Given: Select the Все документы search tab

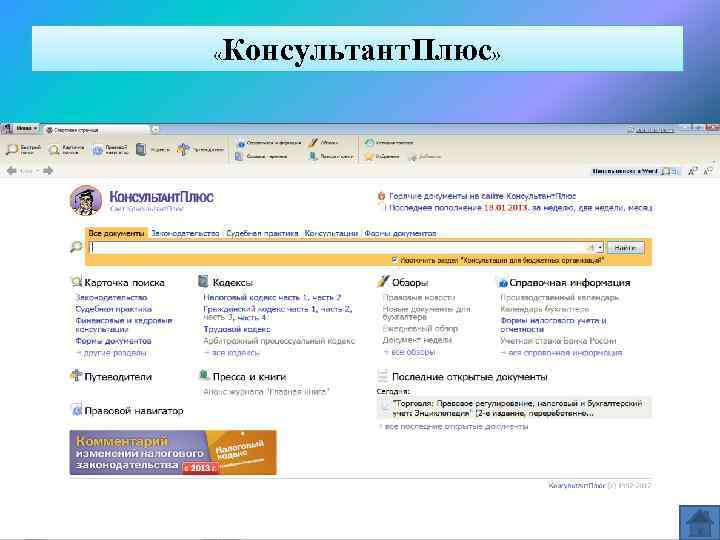Looking at the screenshot, I should coord(116,233).
